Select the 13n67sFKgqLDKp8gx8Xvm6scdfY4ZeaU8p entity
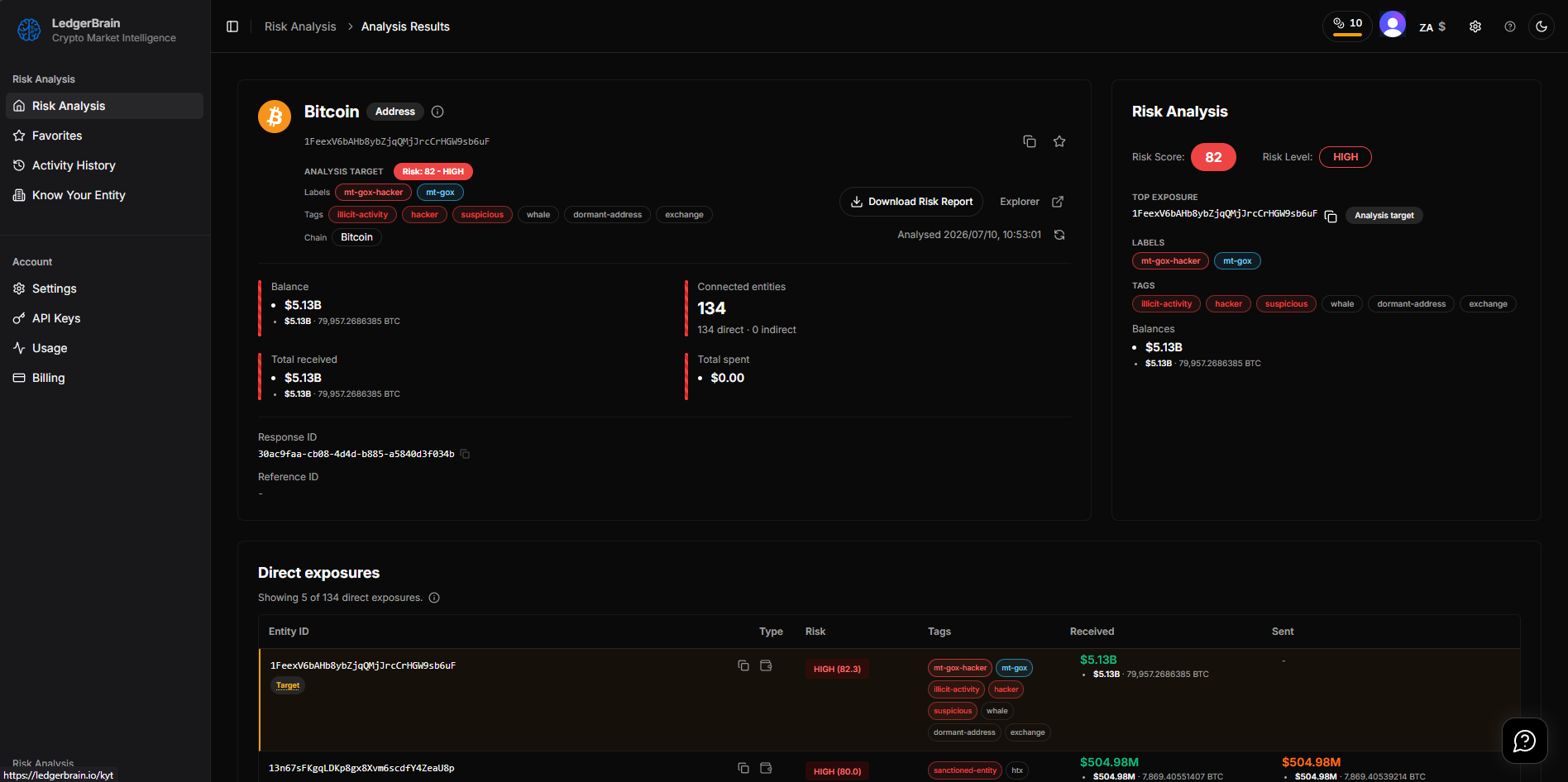This screenshot has width=1568, height=782. point(361,768)
